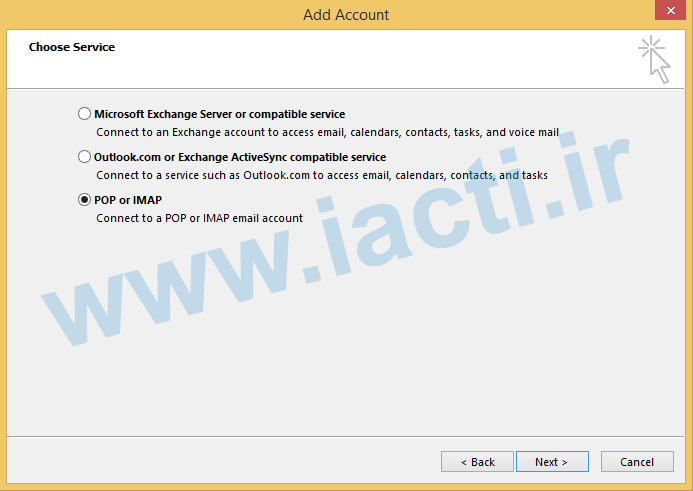The image size is (693, 491).
Task: Click the 'Add Account' title bar text
Action: coord(346,15)
